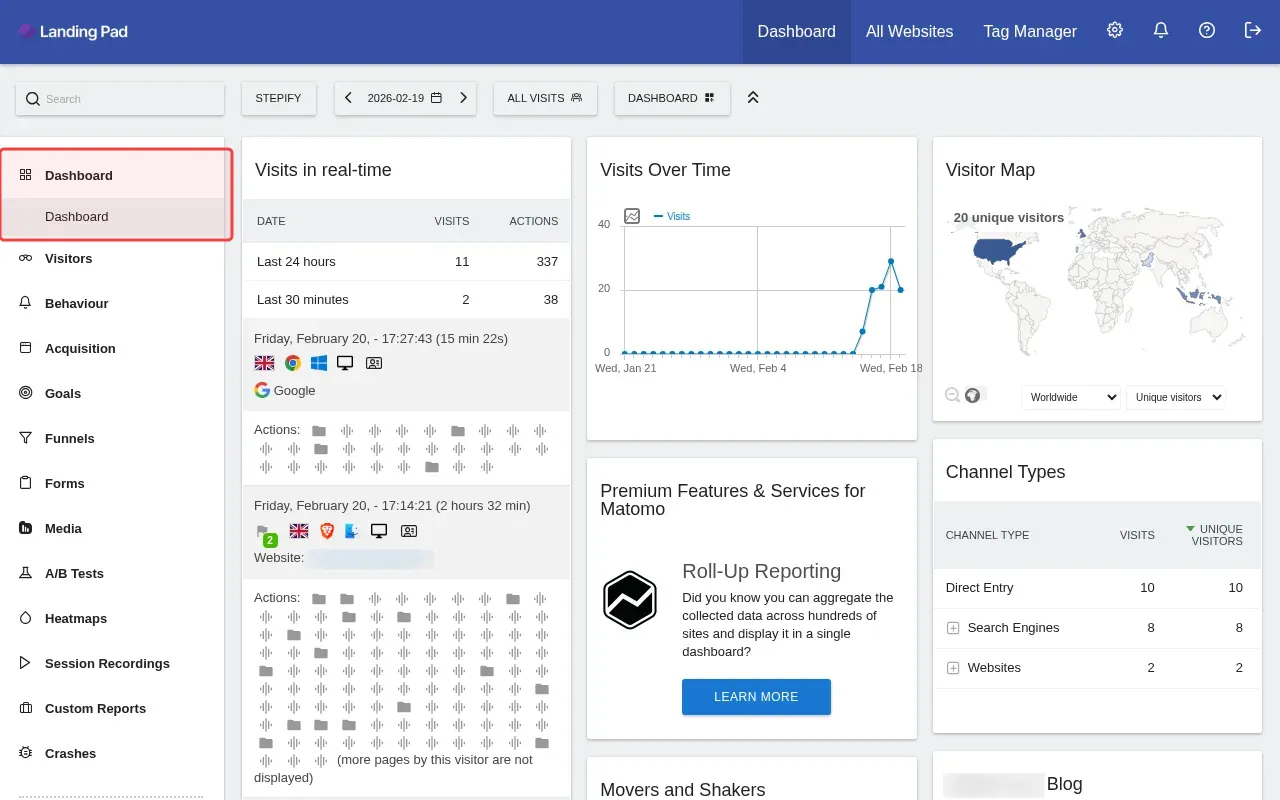This screenshot has width=1280, height=800.
Task: Open the help question mark icon
Action: [1207, 31]
